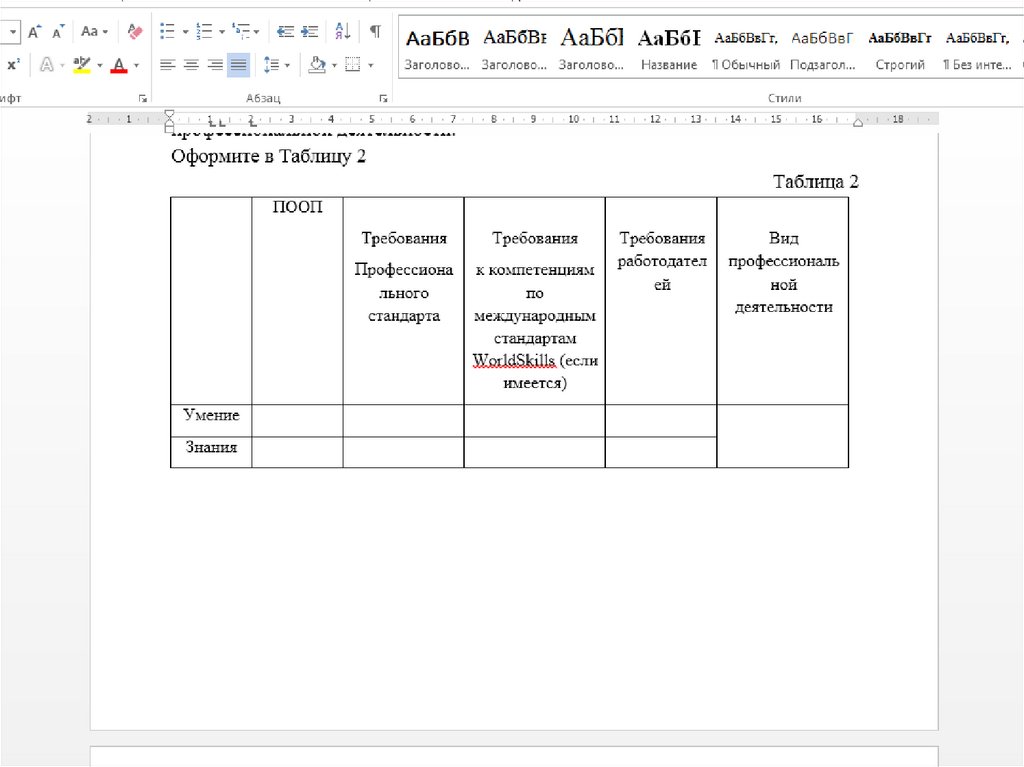
Task: Apply the Без инте... style
Action: [977, 50]
